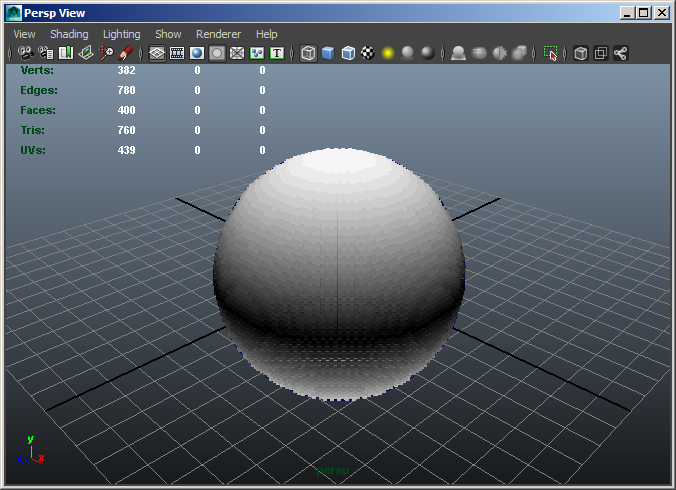The height and width of the screenshot is (490, 676).
Task: Click the vertex count value 382
Action: [x=126, y=70]
